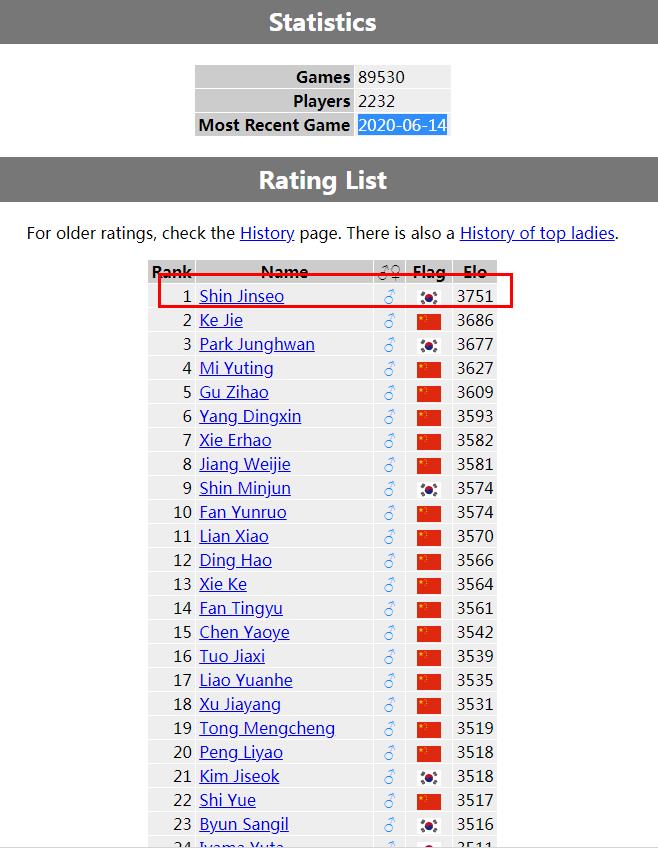Click the male gender symbol for Park Junghwan

(x=390, y=345)
